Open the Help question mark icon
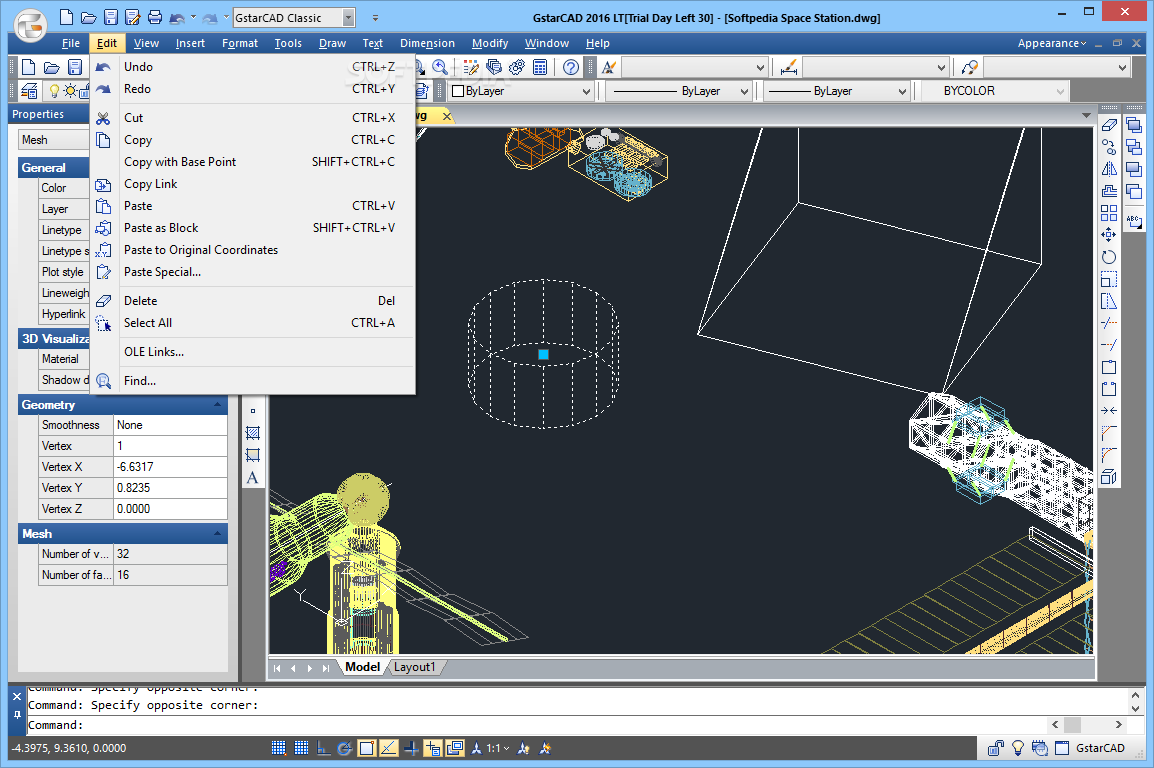1154x768 pixels. [570, 68]
